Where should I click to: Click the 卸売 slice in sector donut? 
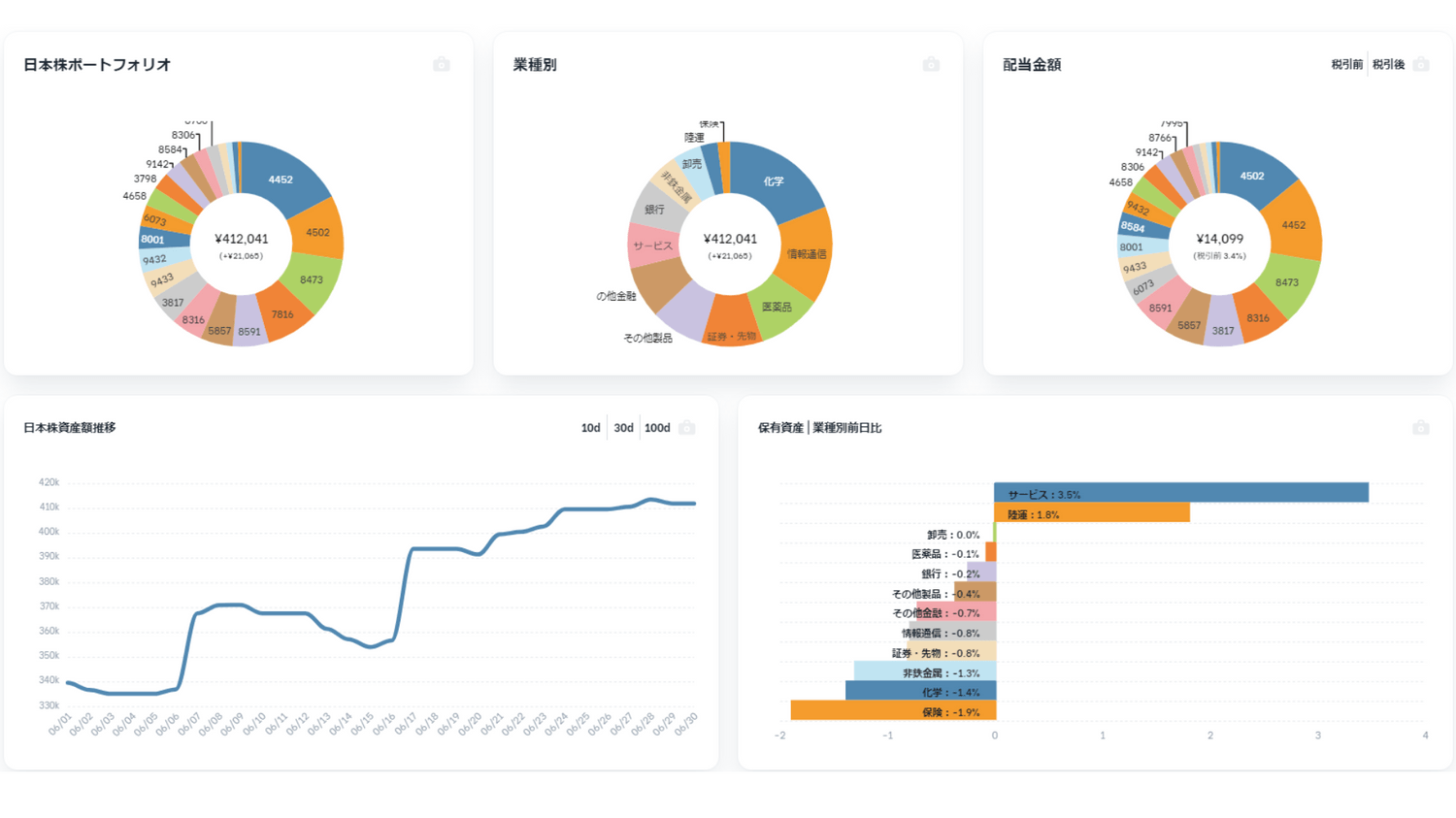693,166
